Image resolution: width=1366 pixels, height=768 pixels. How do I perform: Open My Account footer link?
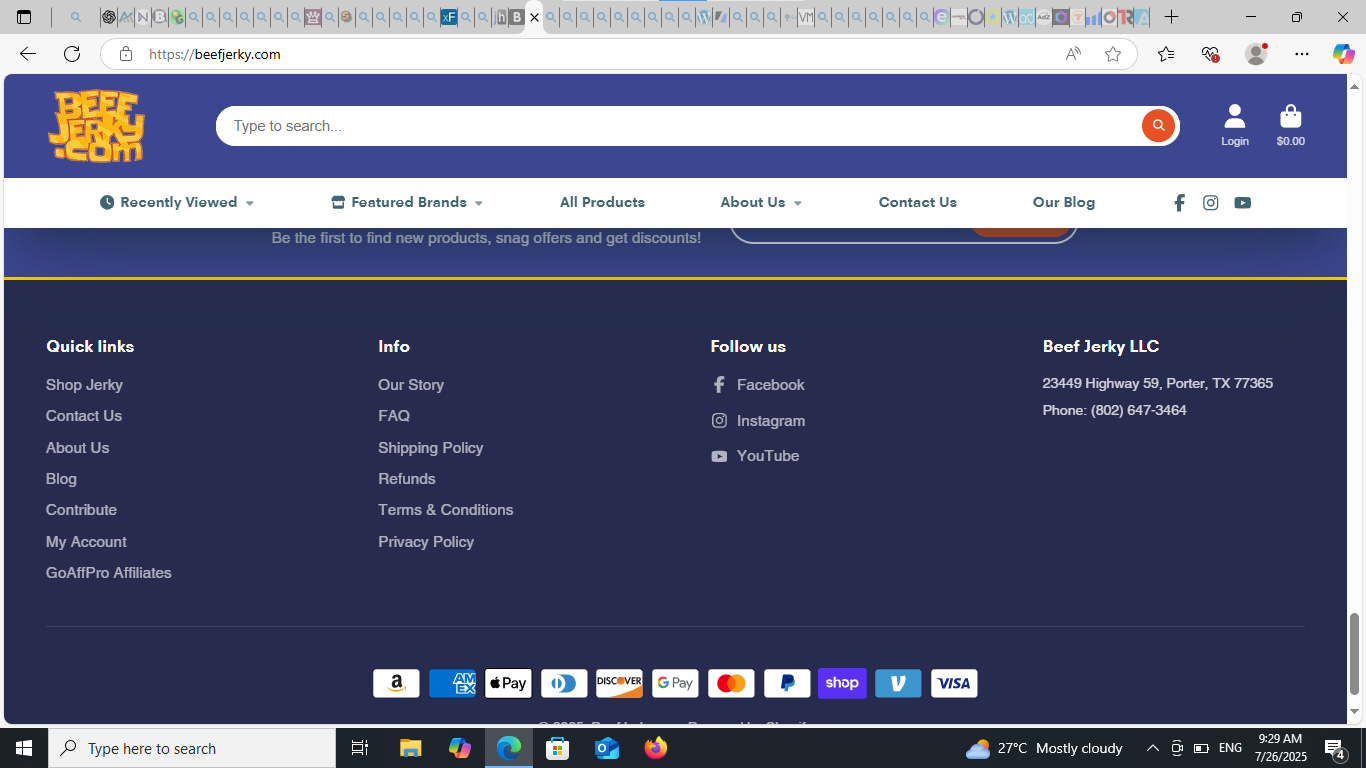pyautogui.click(x=86, y=542)
